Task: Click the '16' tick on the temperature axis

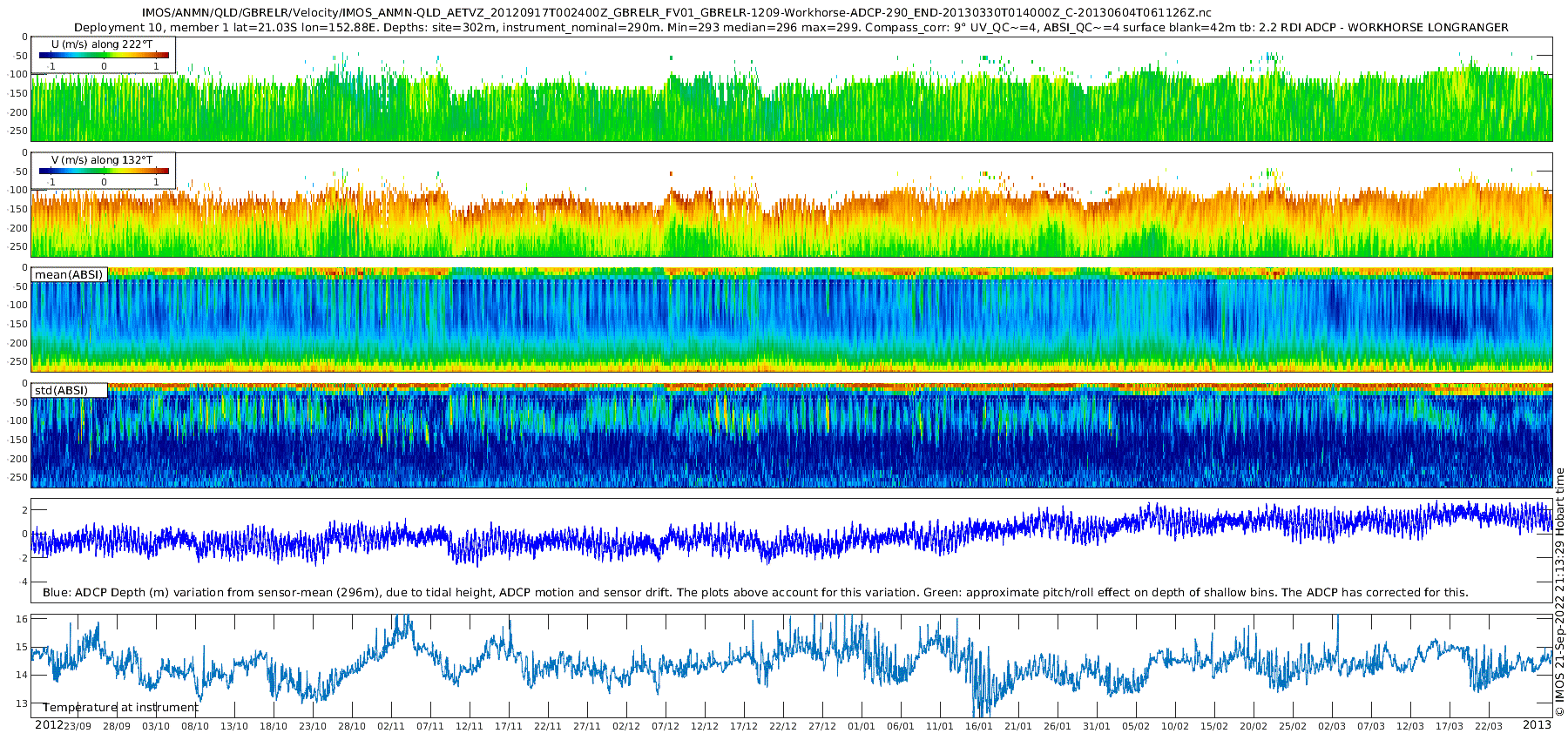Action: pos(23,619)
